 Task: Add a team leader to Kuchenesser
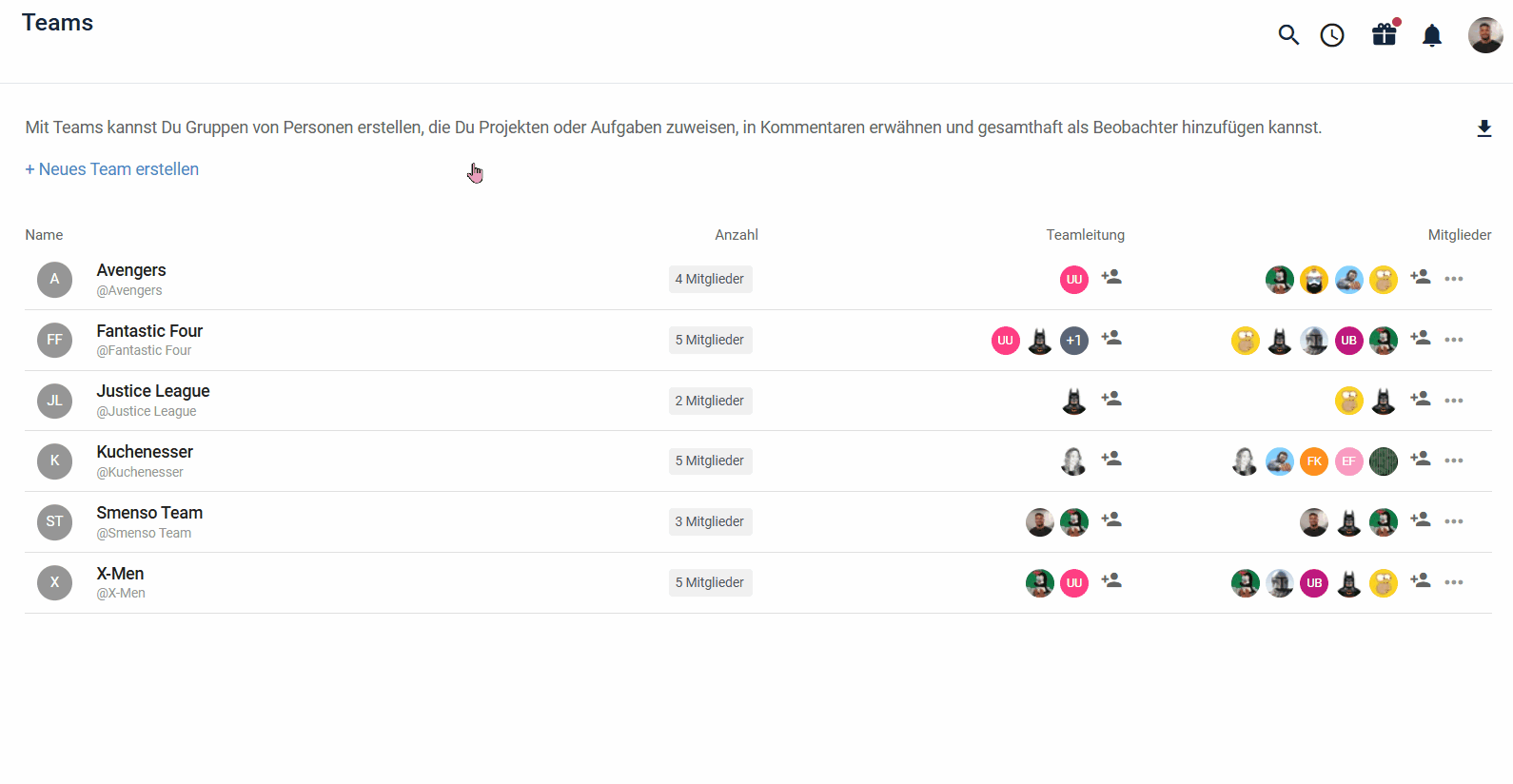coord(1111,460)
